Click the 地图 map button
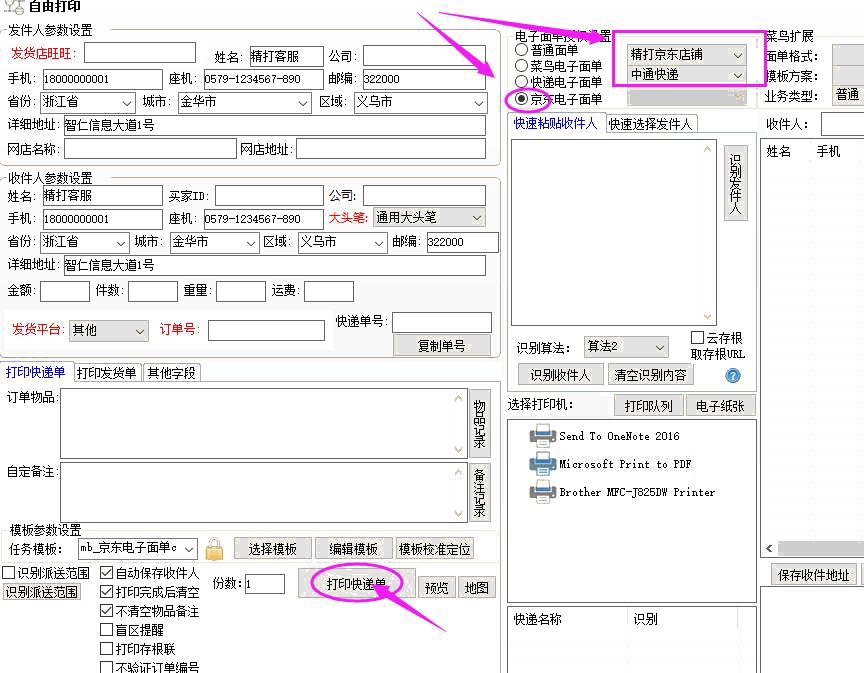 pos(476,587)
